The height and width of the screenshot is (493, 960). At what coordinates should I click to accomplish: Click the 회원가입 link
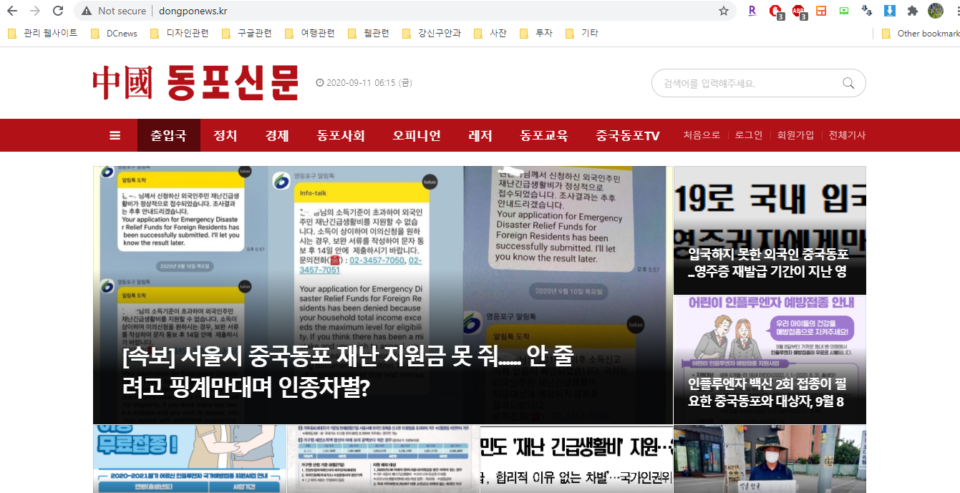pyautogui.click(x=795, y=136)
